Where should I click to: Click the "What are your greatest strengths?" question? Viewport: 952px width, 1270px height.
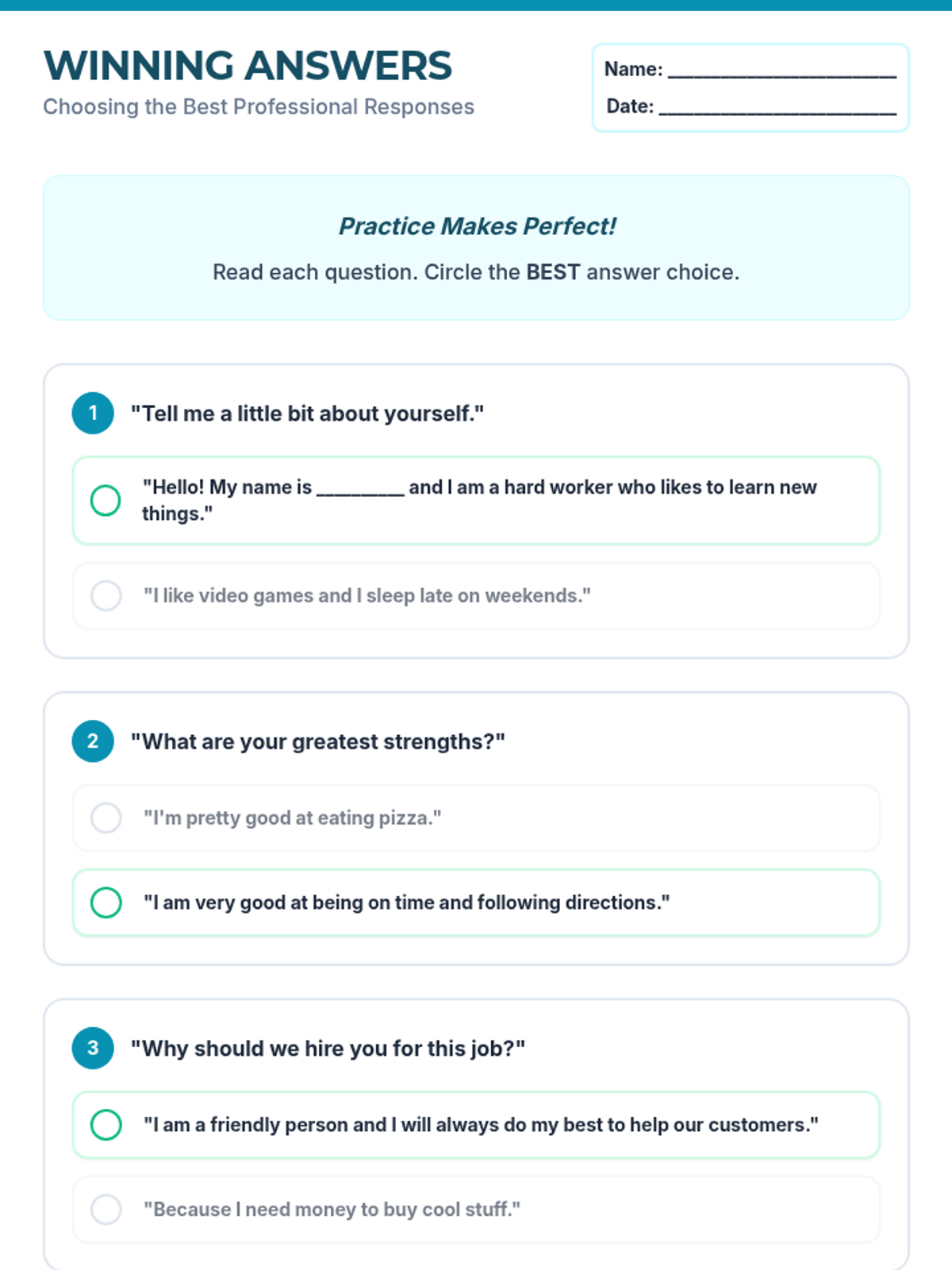(x=317, y=741)
